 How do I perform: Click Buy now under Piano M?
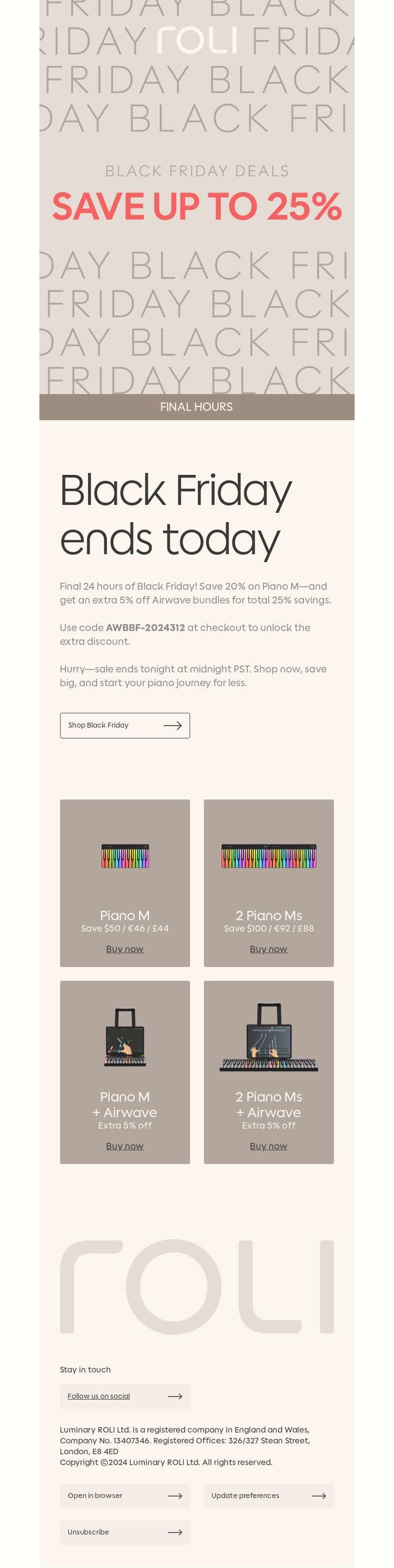coord(125,949)
